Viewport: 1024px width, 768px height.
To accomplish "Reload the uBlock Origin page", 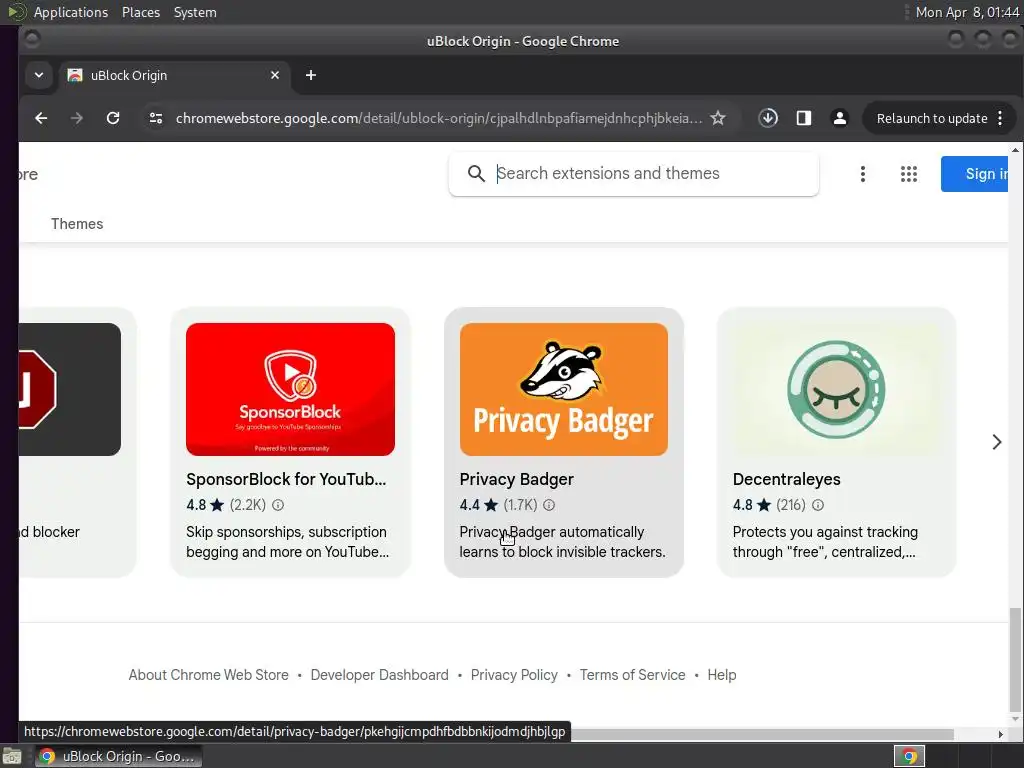I will pyautogui.click(x=113, y=118).
